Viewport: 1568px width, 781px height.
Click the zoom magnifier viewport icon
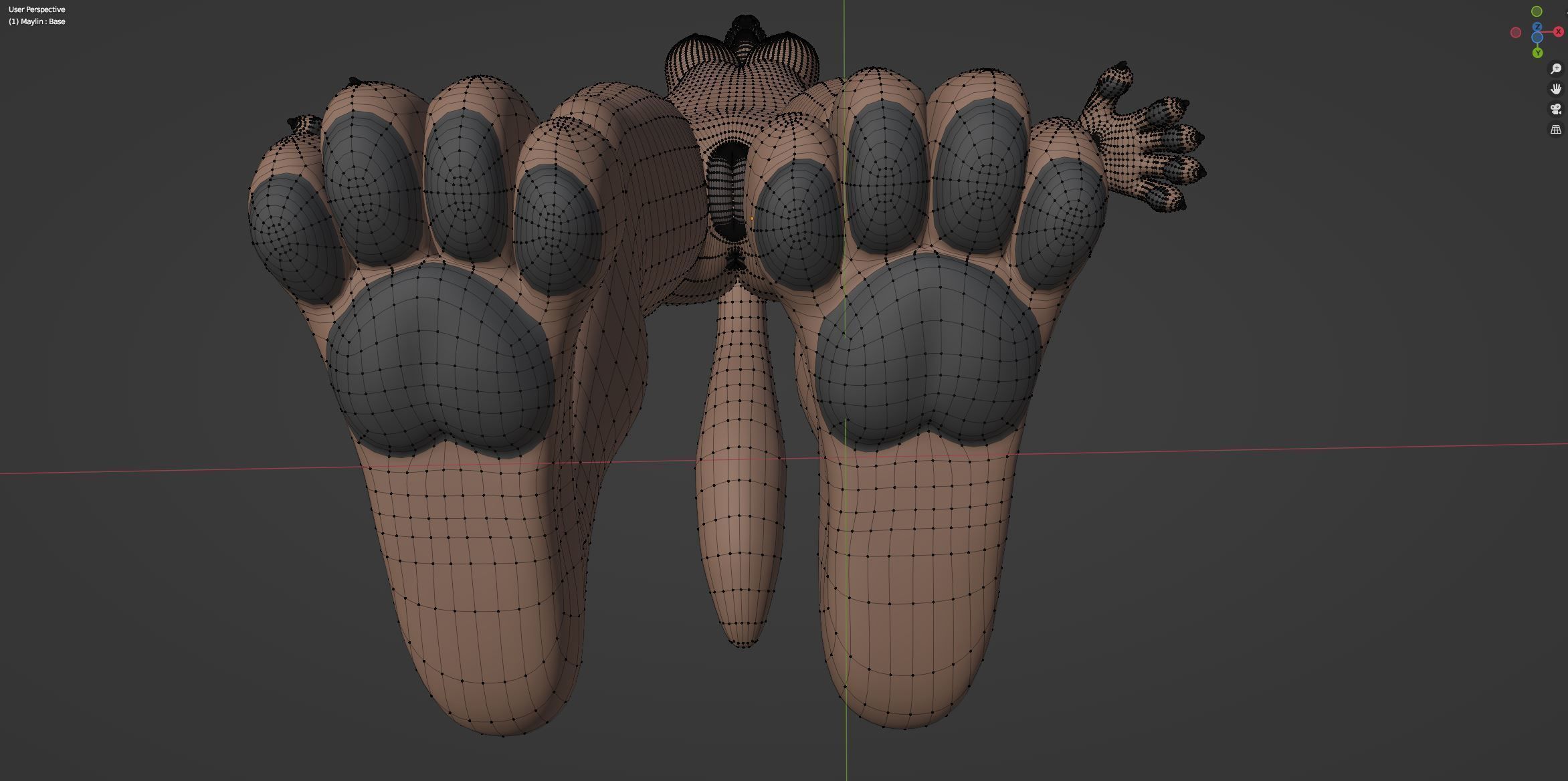(x=1556, y=69)
